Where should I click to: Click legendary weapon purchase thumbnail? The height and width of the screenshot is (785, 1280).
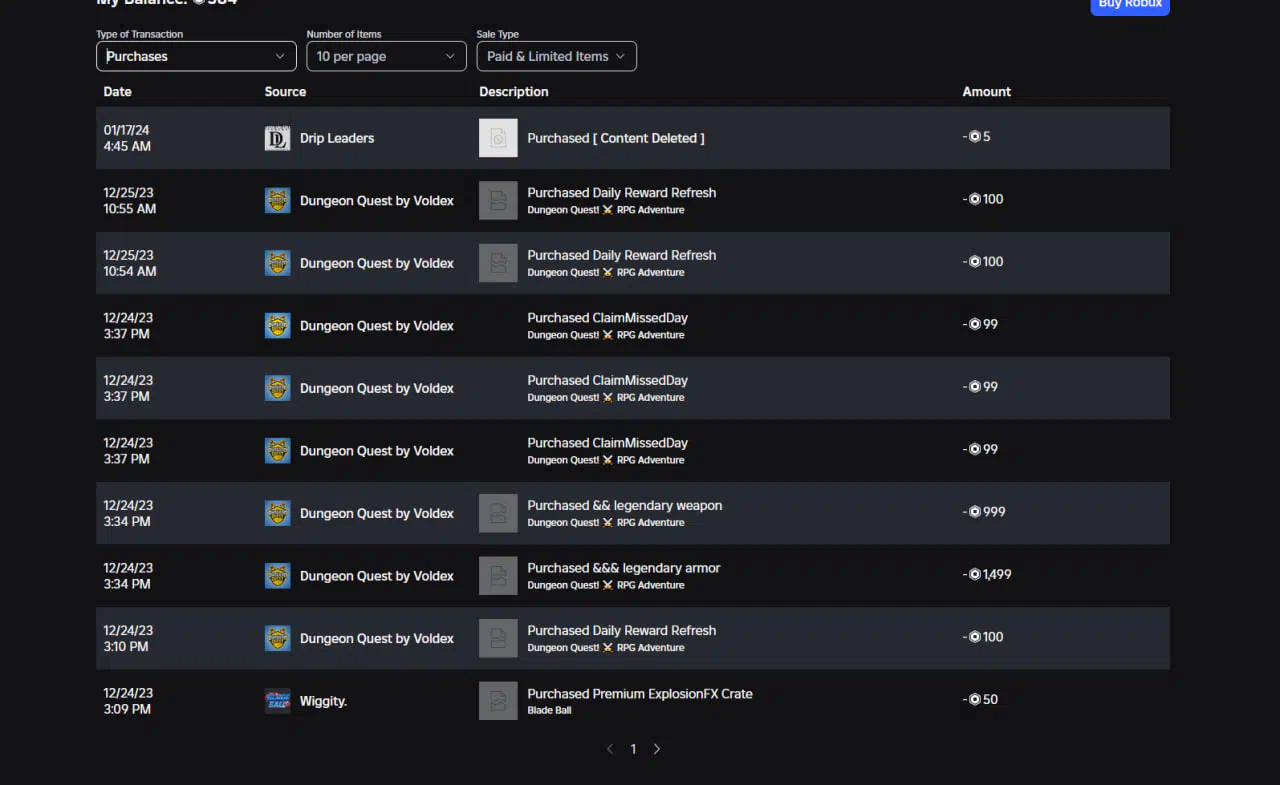(x=498, y=513)
